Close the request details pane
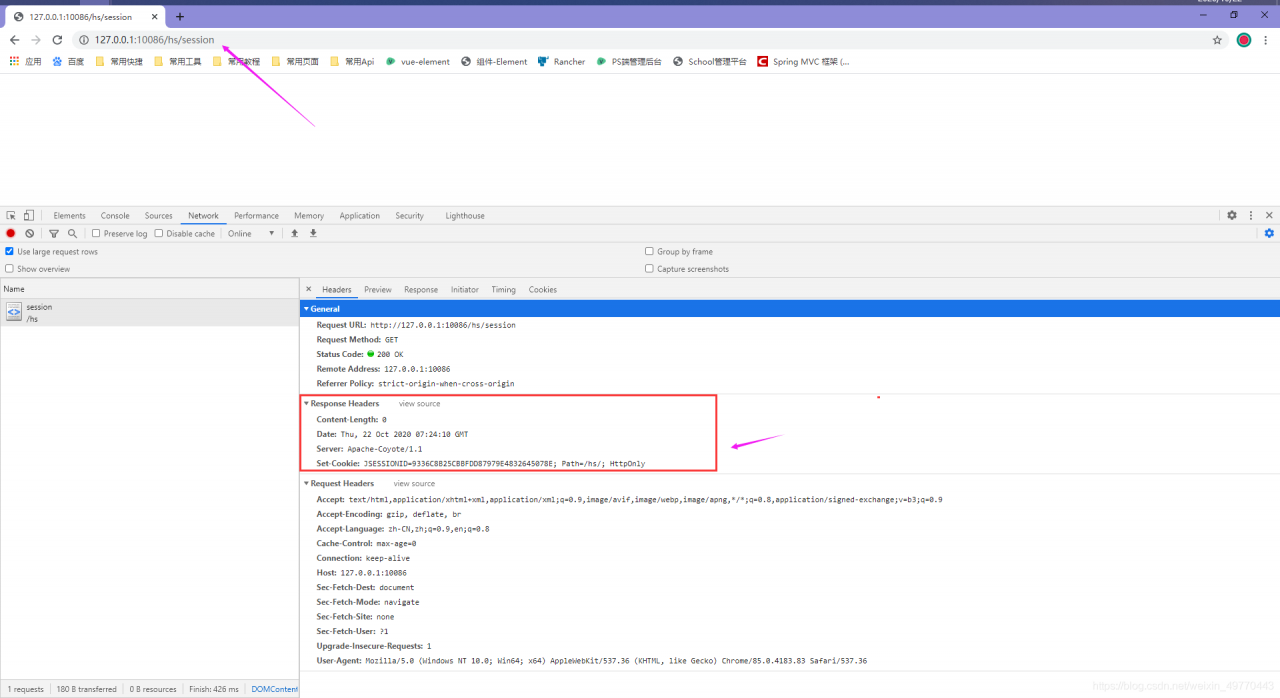The width and height of the screenshot is (1280, 698). [x=308, y=289]
